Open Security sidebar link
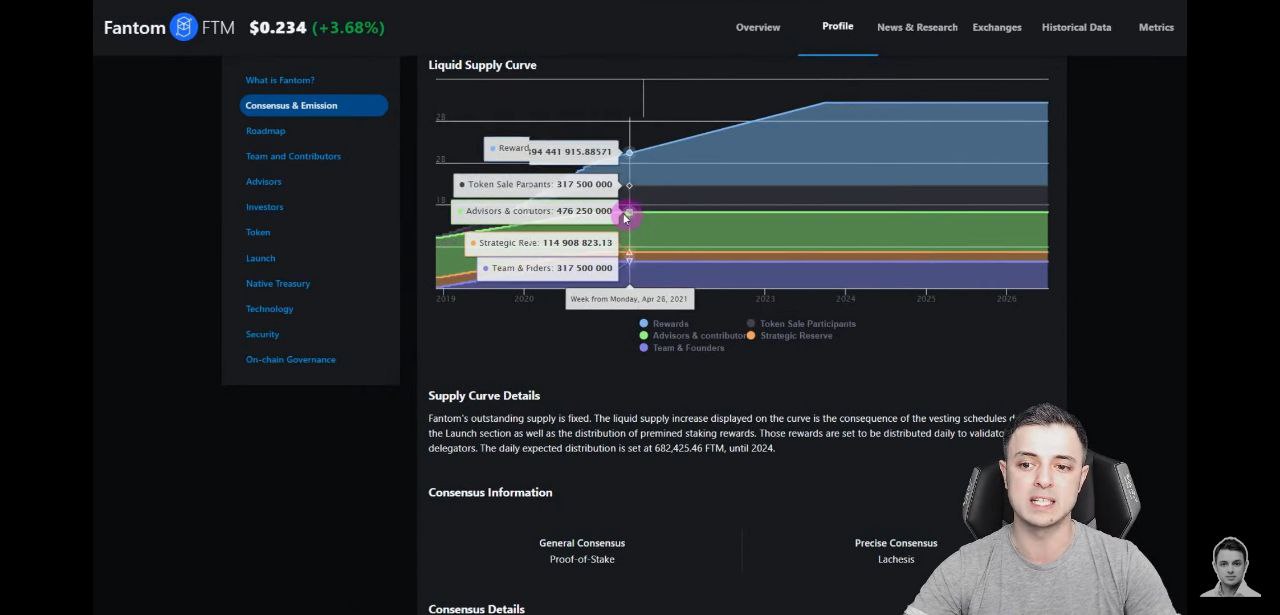Image resolution: width=1280 pixels, height=615 pixels. pos(263,334)
